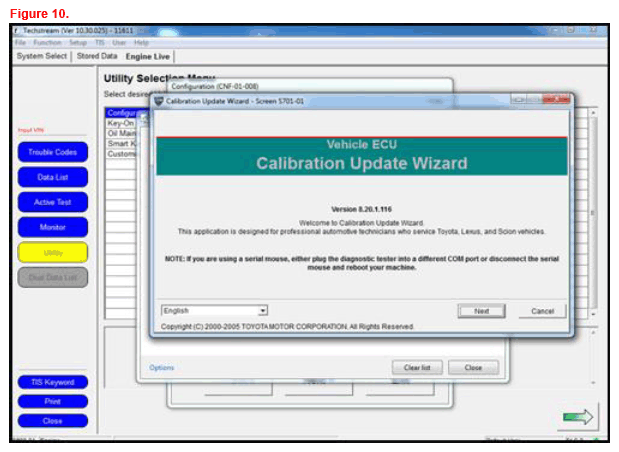
Task: Click the Next button in Calibration Update Wizard
Action: click(481, 311)
